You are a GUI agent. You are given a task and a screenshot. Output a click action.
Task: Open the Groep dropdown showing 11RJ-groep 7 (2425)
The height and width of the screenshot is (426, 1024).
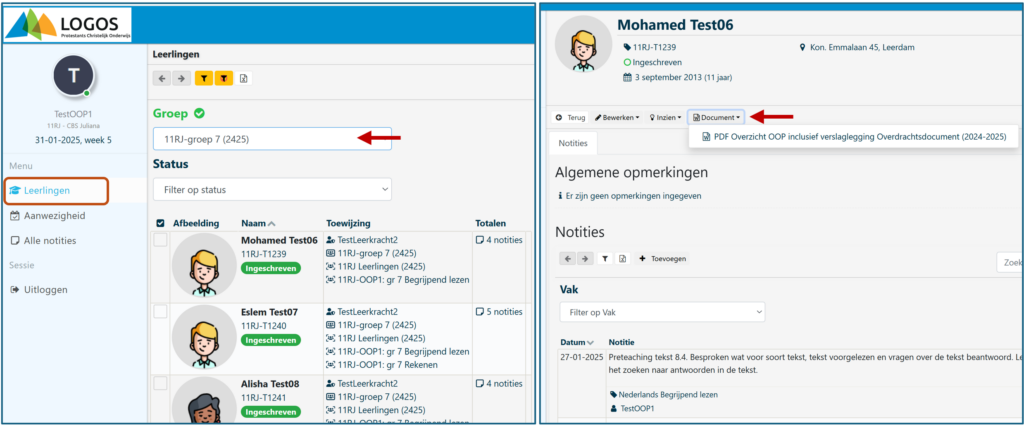[272, 139]
